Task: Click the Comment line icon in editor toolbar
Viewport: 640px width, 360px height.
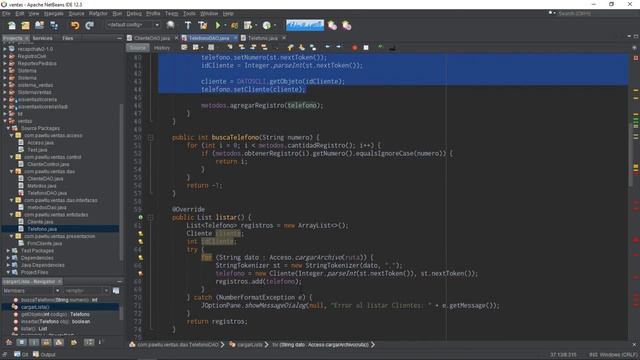Action: [x=380, y=48]
